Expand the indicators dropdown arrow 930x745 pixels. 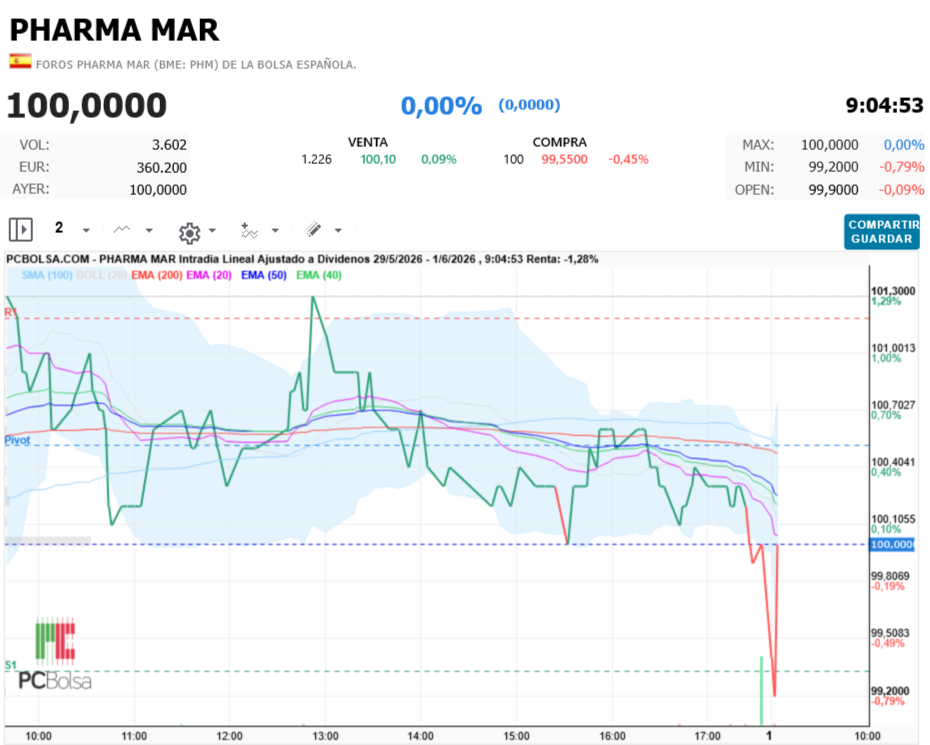click(275, 230)
